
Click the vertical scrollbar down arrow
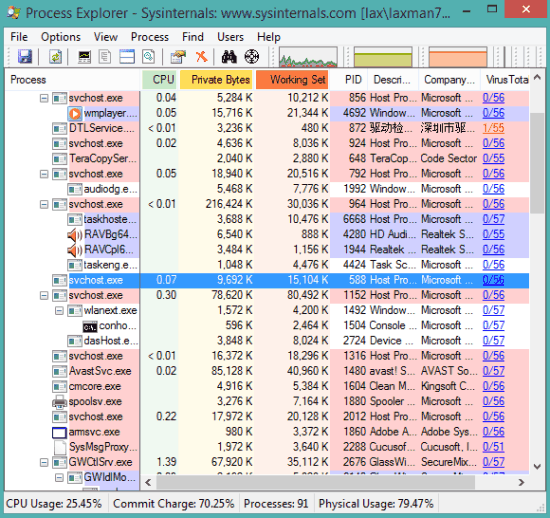coord(537,467)
